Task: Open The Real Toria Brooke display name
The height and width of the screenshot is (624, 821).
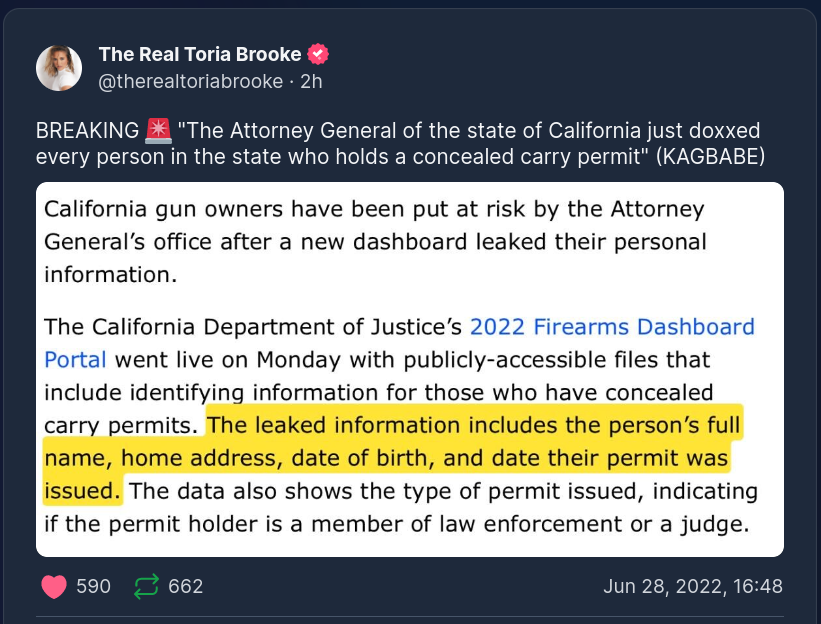Action: (200, 54)
